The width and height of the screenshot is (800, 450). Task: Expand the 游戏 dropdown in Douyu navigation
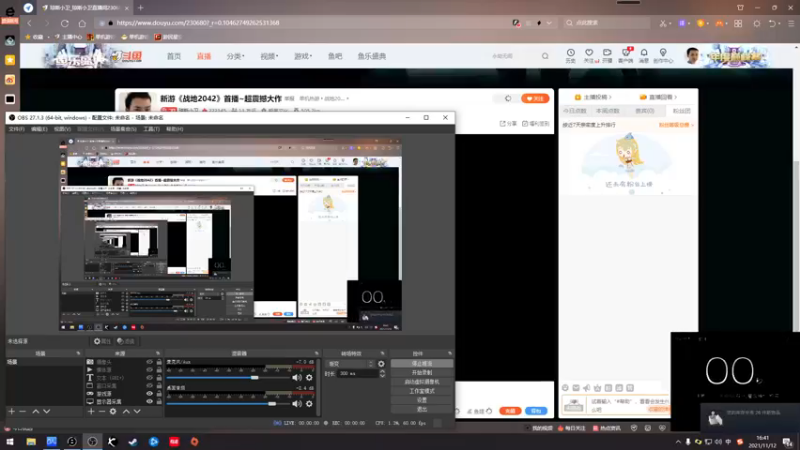[303, 56]
